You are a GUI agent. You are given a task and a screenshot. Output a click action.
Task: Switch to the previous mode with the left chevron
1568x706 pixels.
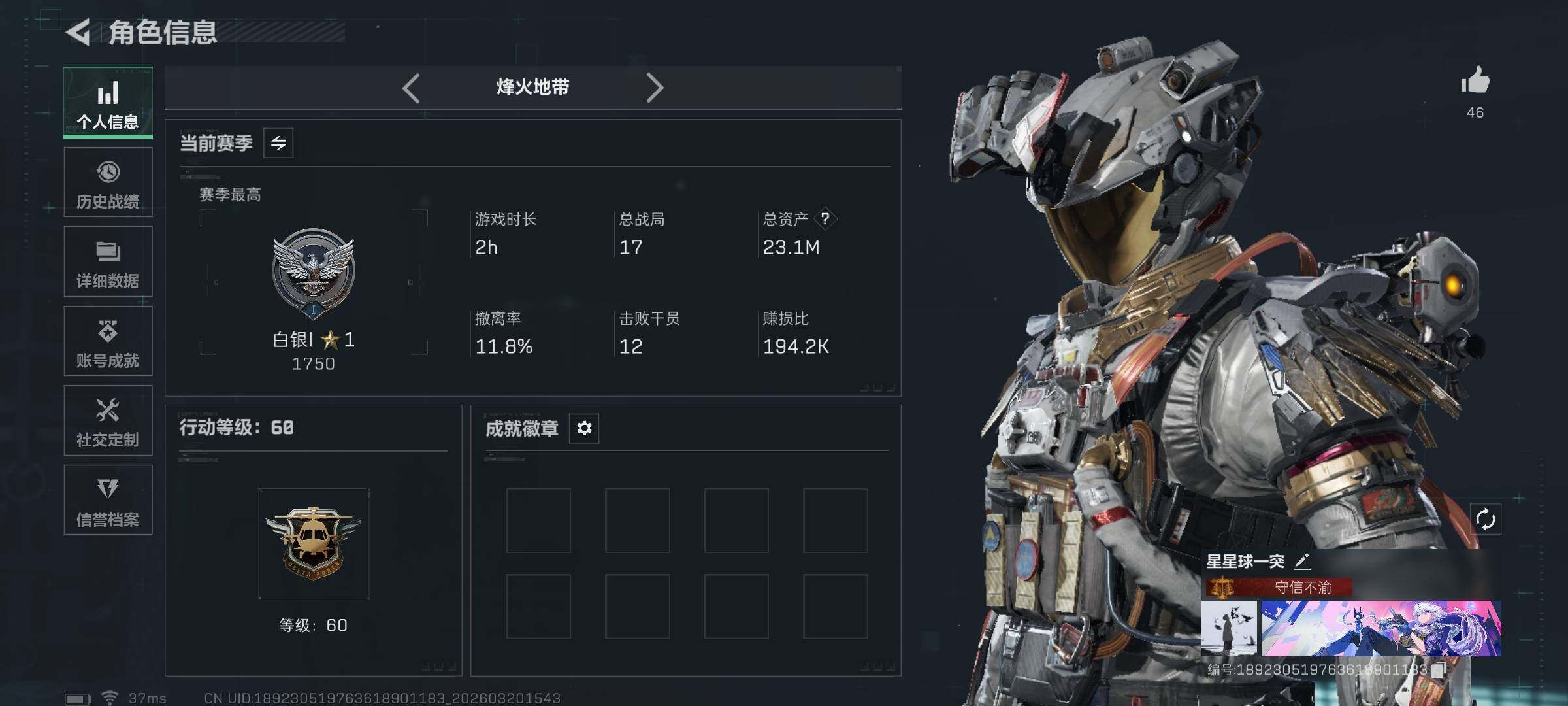pyautogui.click(x=411, y=88)
